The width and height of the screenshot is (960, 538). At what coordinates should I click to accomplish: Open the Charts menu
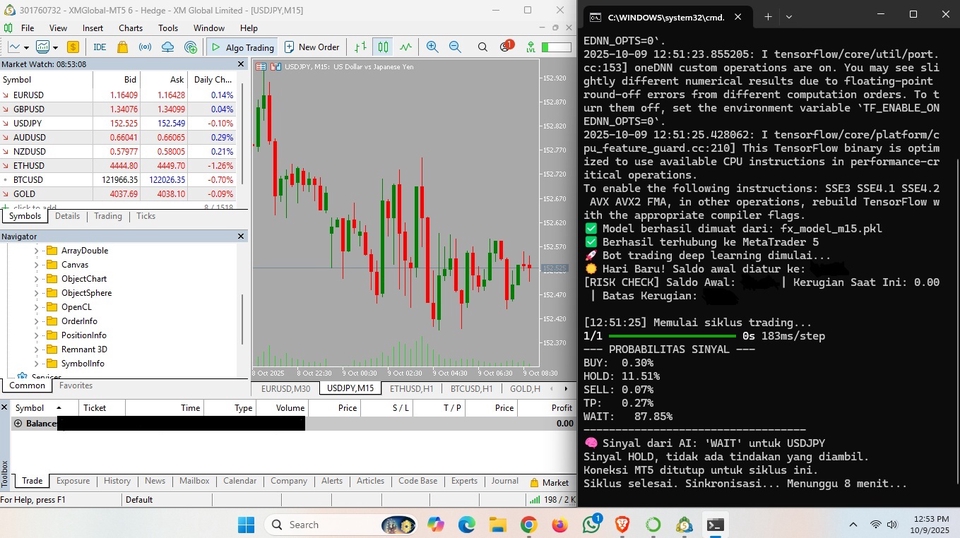pyautogui.click(x=130, y=28)
